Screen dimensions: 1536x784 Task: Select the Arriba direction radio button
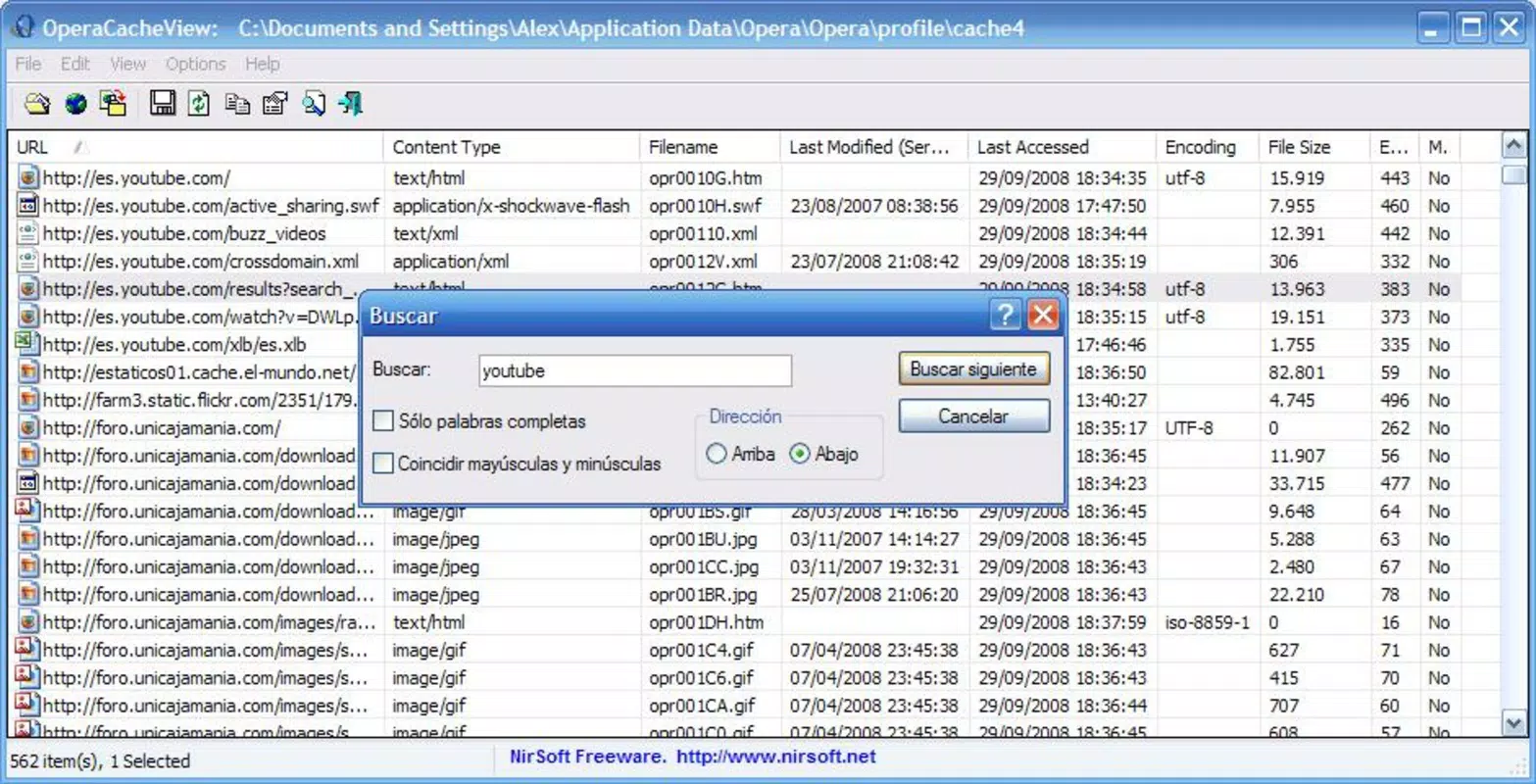[716, 454]
